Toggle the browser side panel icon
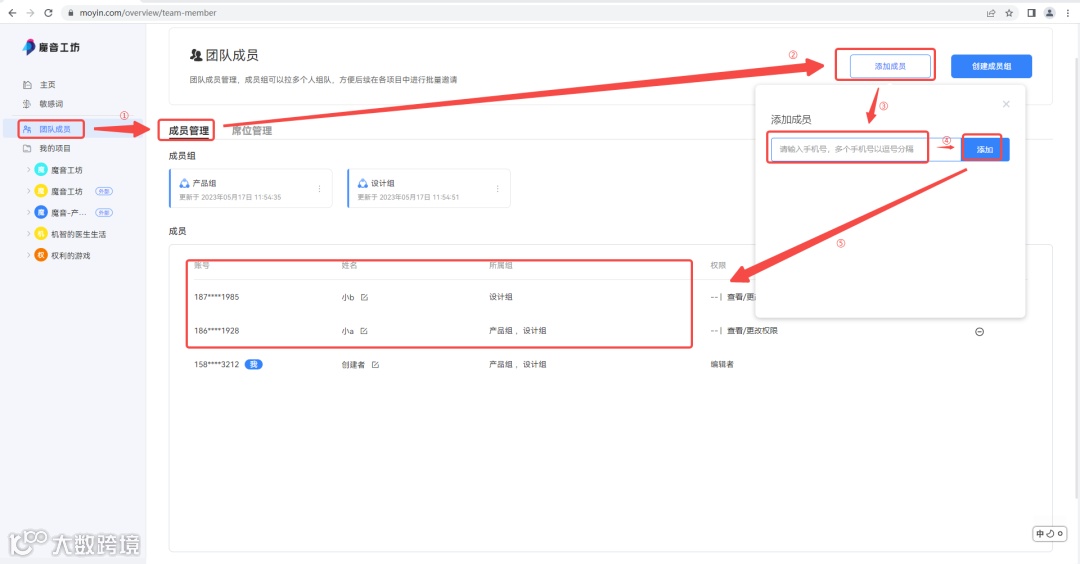Image resolution: width=1080 pixels, height=564 pixels. click(1031, 12)
